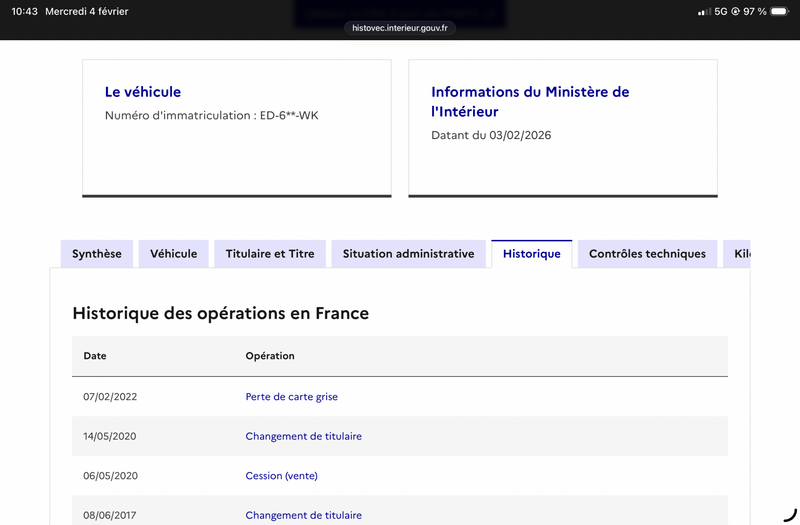The height and width of the screenshot is (525, 800).
Task: Click the Le véhicule card heading
Action: tap(143, 92)
